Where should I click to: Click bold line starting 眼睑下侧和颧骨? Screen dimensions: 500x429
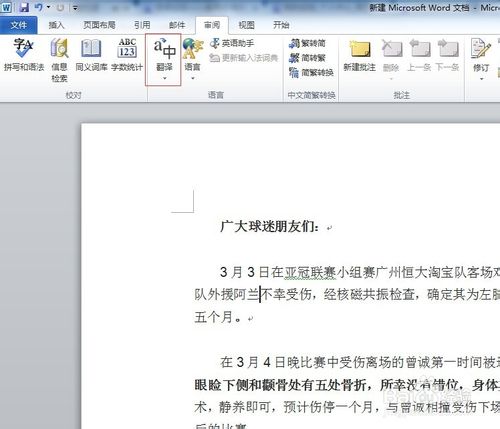(347, 385)
